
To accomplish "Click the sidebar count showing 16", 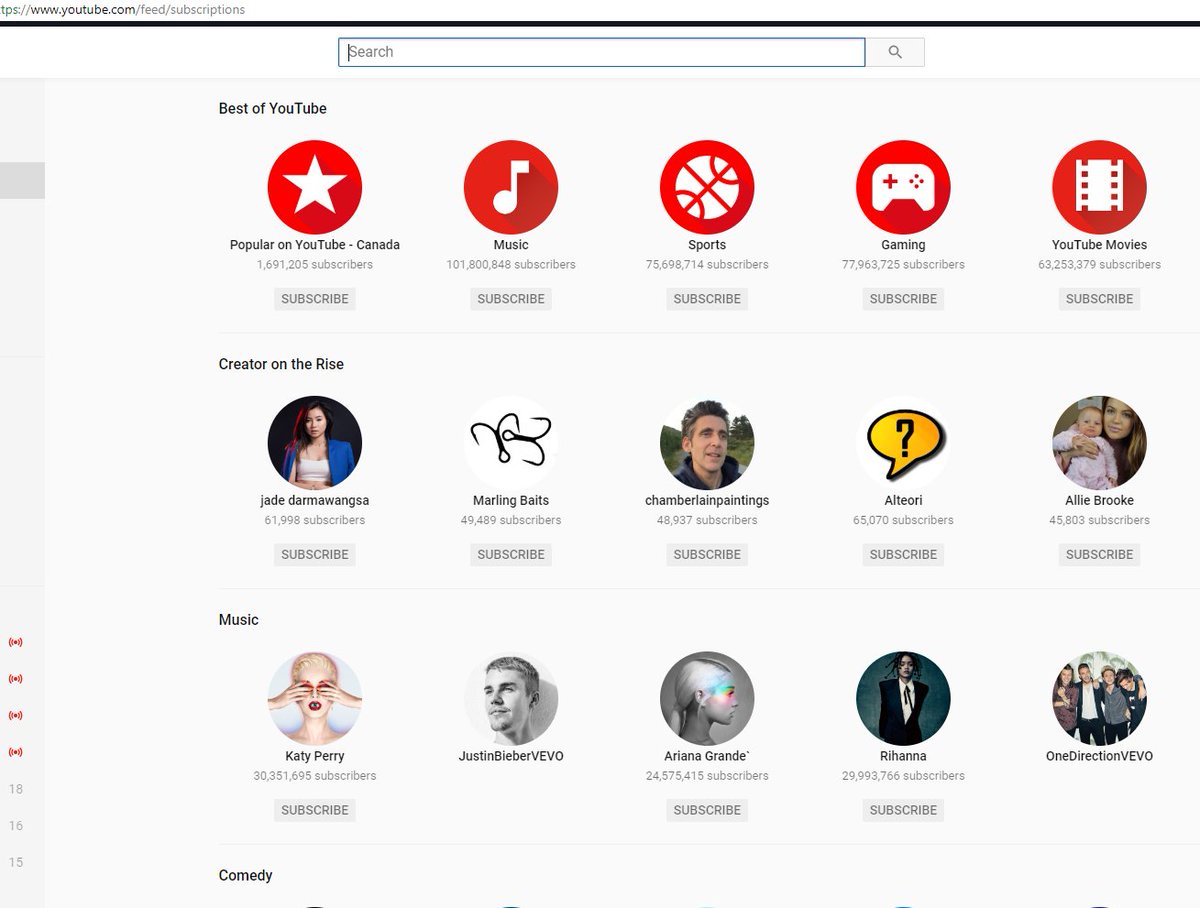I will click(x=16, y=826).
